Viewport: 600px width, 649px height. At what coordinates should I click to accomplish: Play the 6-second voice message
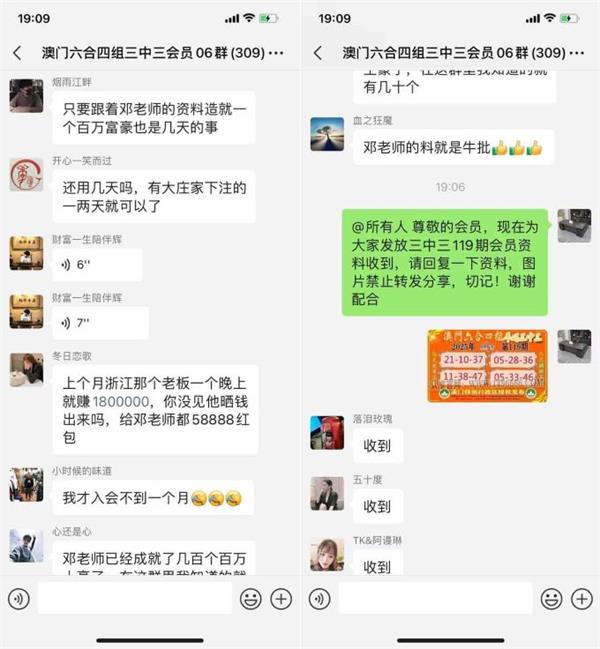97,265
